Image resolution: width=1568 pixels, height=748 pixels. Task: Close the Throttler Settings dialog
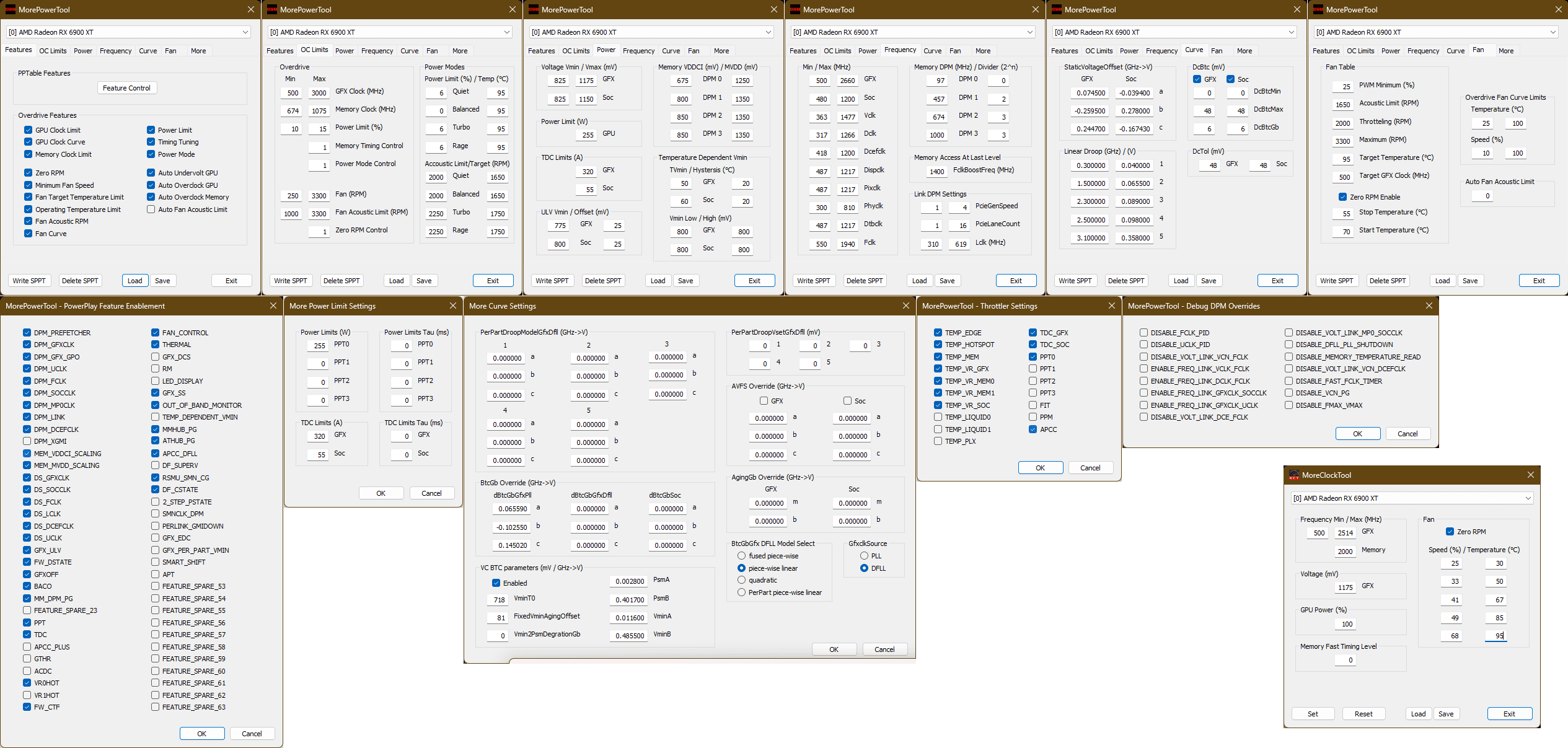[x=1111, y=306]
